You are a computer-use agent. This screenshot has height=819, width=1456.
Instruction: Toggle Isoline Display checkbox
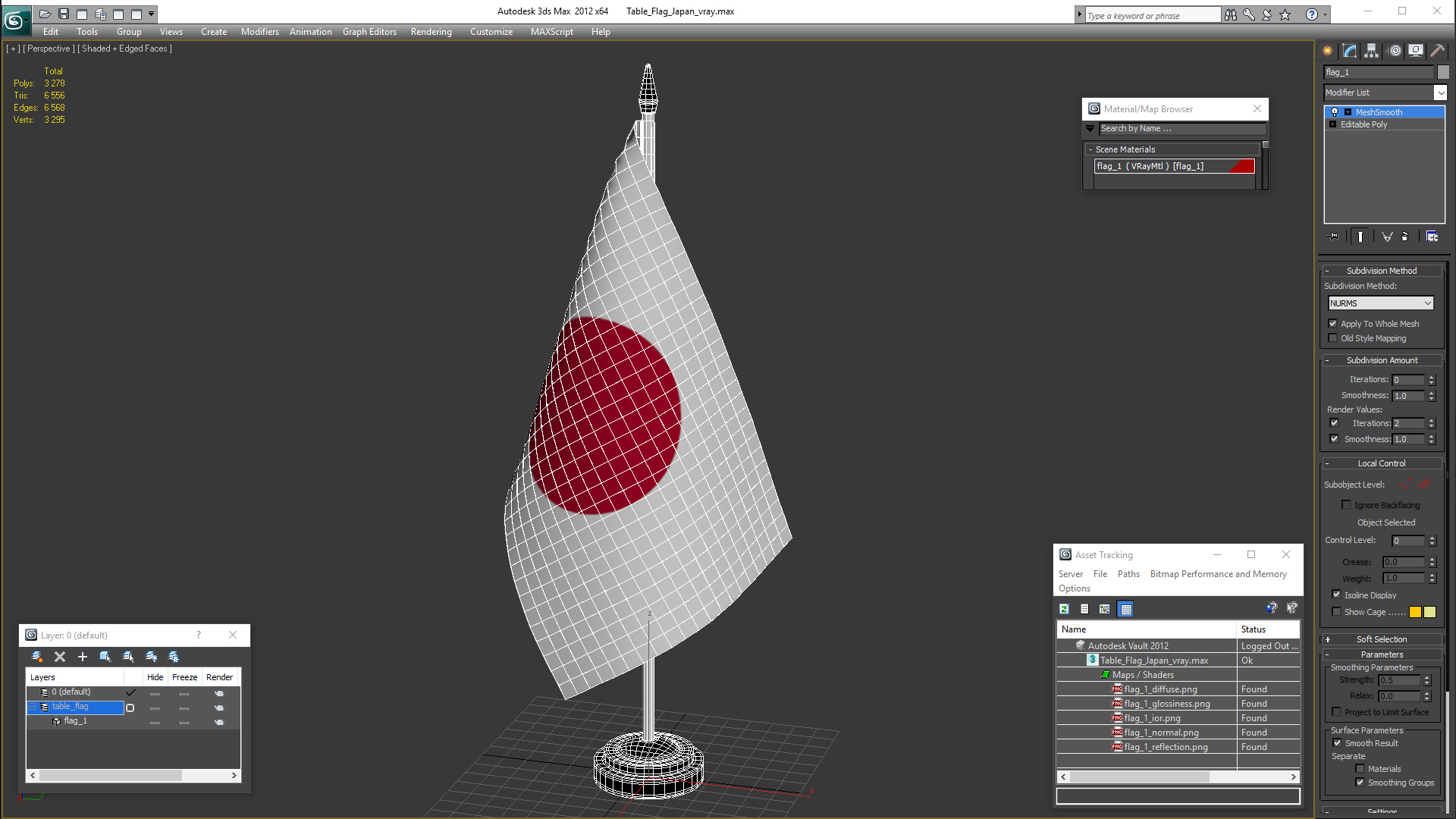(x=1337, y=595)
